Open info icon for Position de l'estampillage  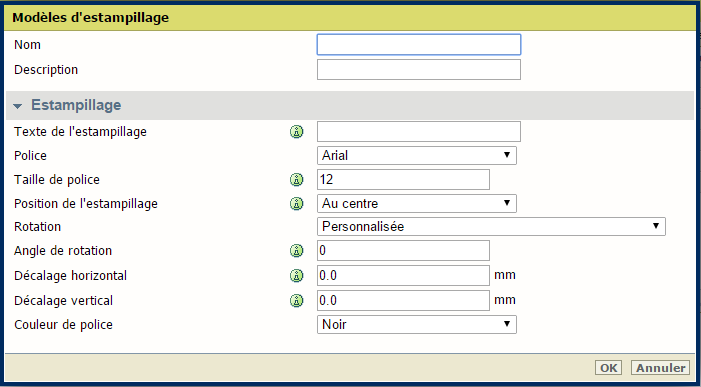[x=296, y=204]
